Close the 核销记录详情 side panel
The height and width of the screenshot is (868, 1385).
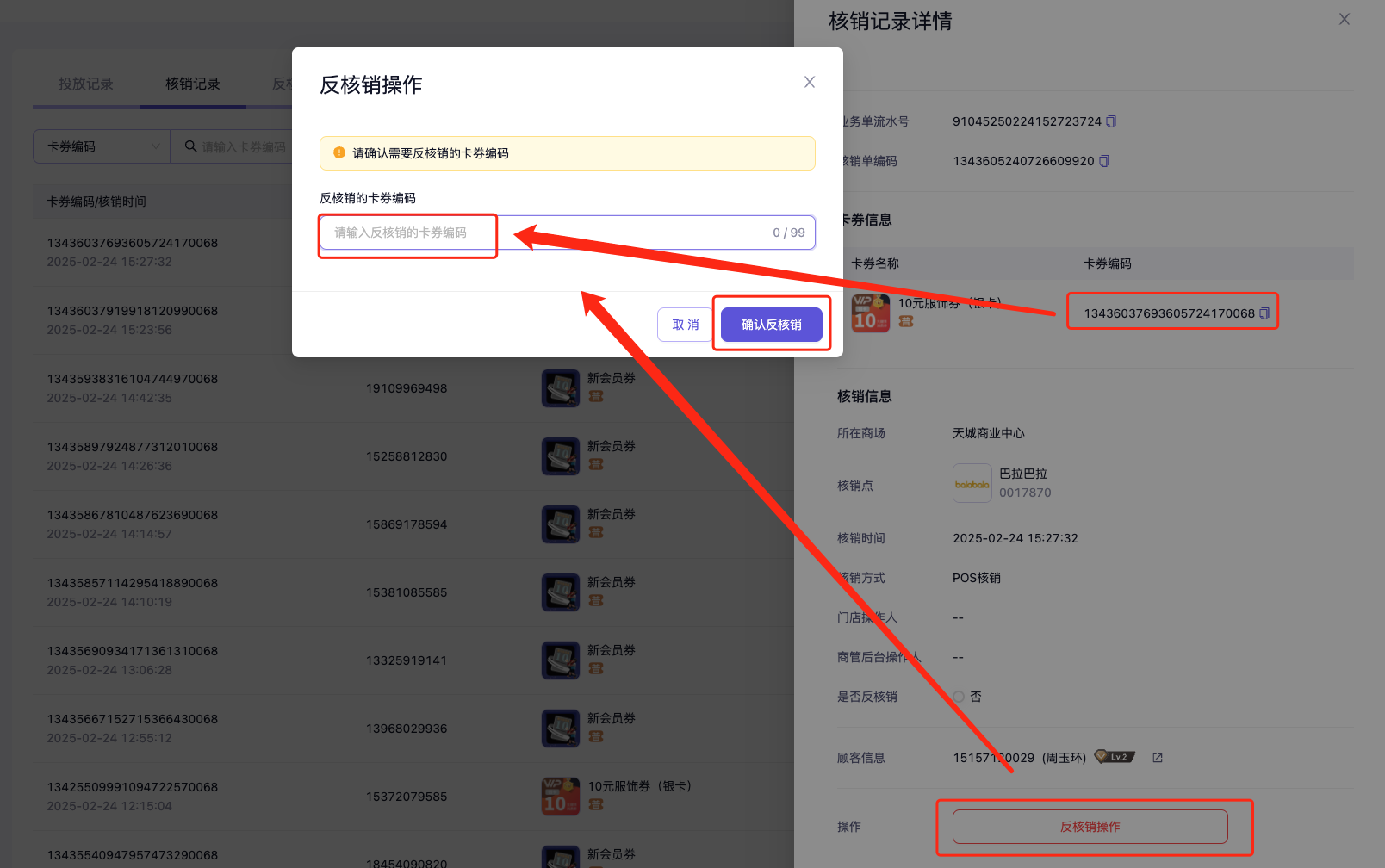(1344, 20)
